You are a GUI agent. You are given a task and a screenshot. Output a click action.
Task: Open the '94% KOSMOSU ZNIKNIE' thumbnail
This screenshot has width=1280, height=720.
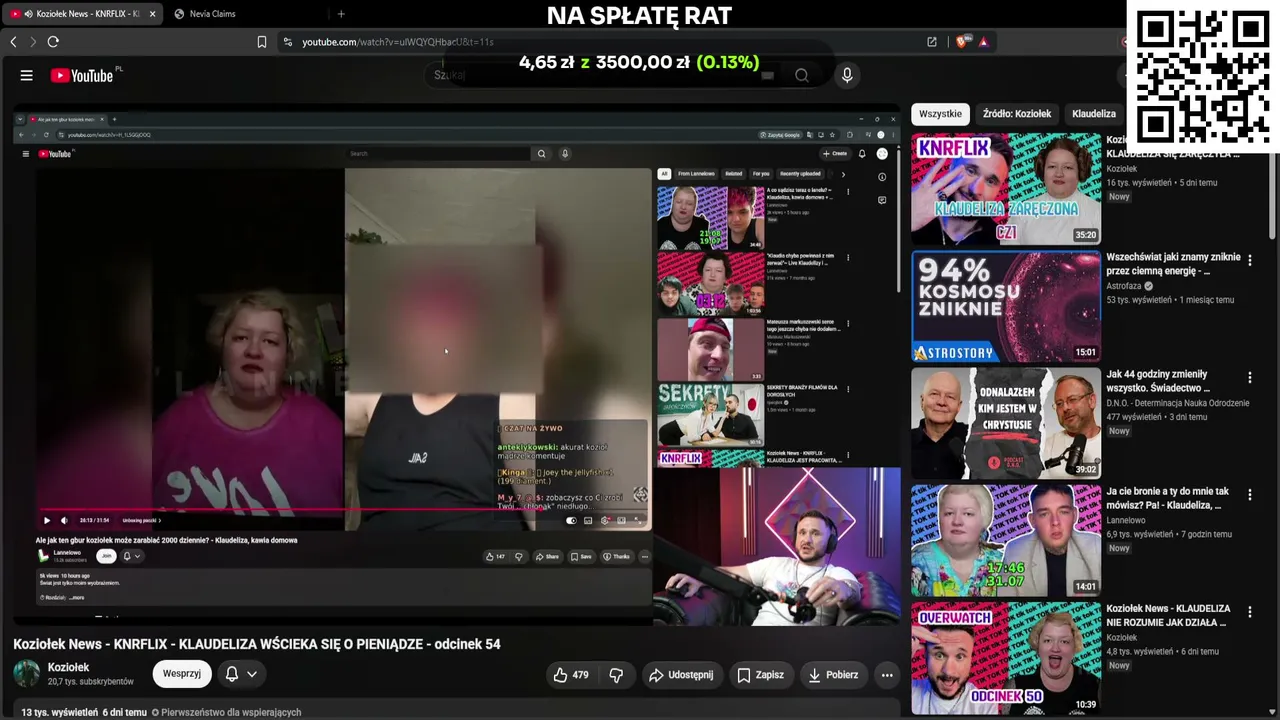1006,306
